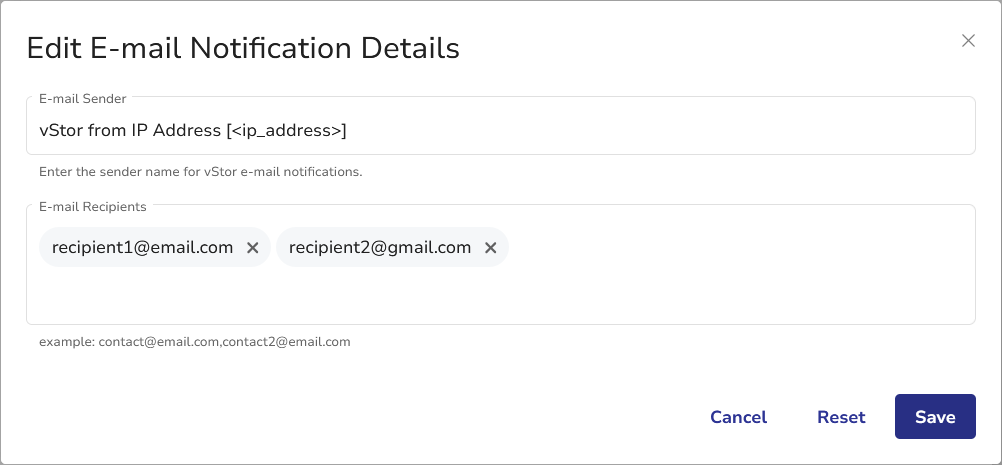The image size is (1002, 465).
Task: Remove recipient1@email.com using its X icon
Action: tap(253, 248)
